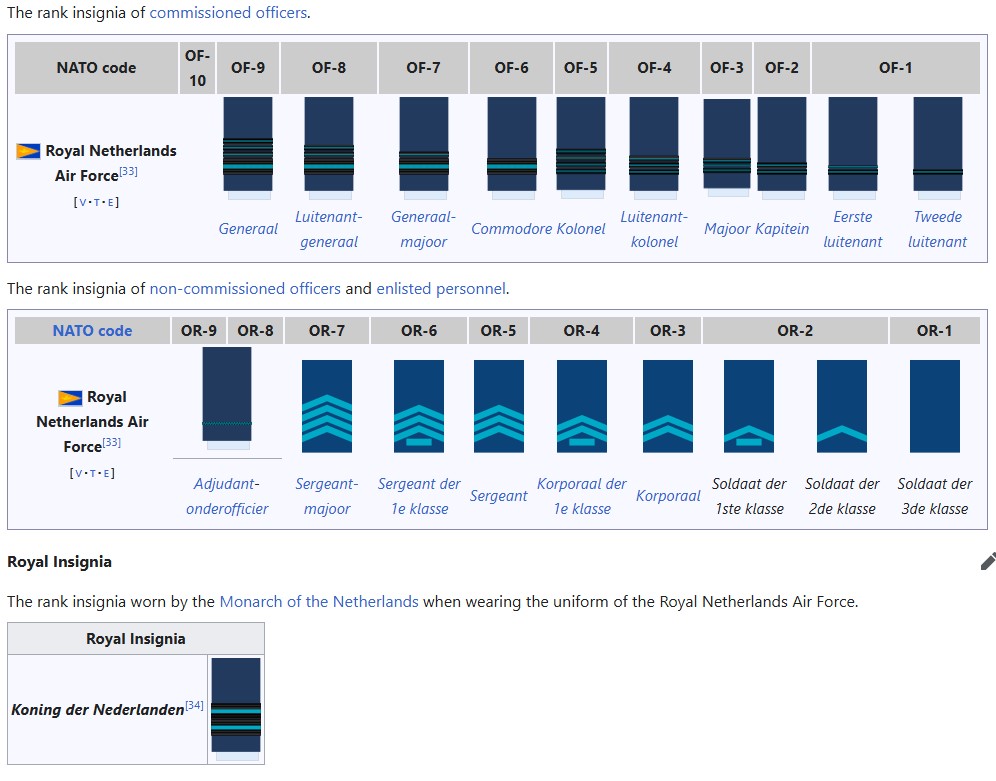Open the Generaal-majoor insignia image
The width and height of the screenshot is (996, 781).
pos(424,149)
